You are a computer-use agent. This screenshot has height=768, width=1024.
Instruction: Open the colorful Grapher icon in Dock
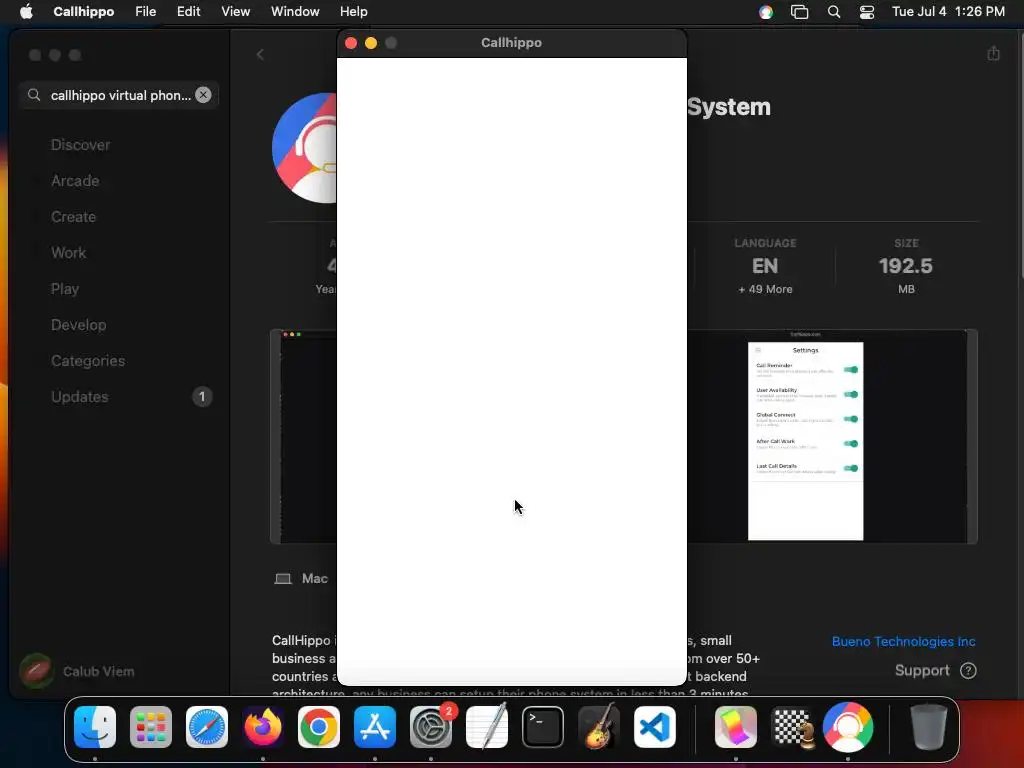point(736,727)
